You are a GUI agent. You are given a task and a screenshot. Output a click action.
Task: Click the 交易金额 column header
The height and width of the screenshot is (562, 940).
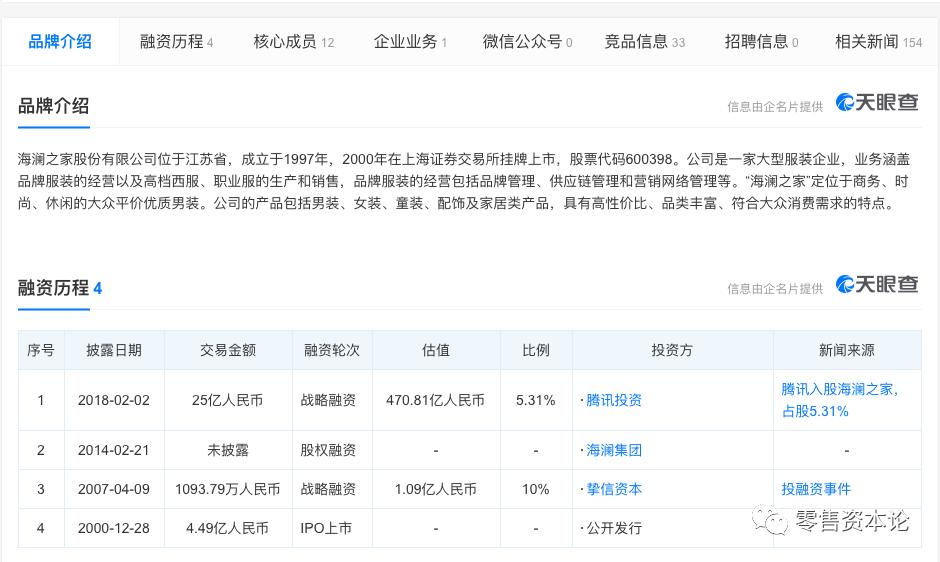point(228,350)
